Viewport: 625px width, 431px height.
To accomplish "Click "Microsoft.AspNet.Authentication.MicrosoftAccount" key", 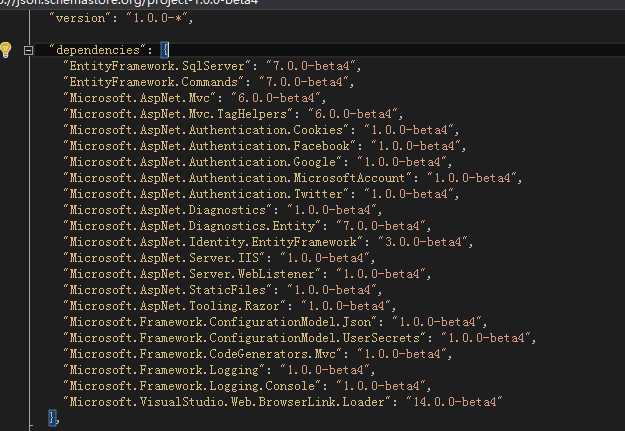I will (x=238, y=178).
